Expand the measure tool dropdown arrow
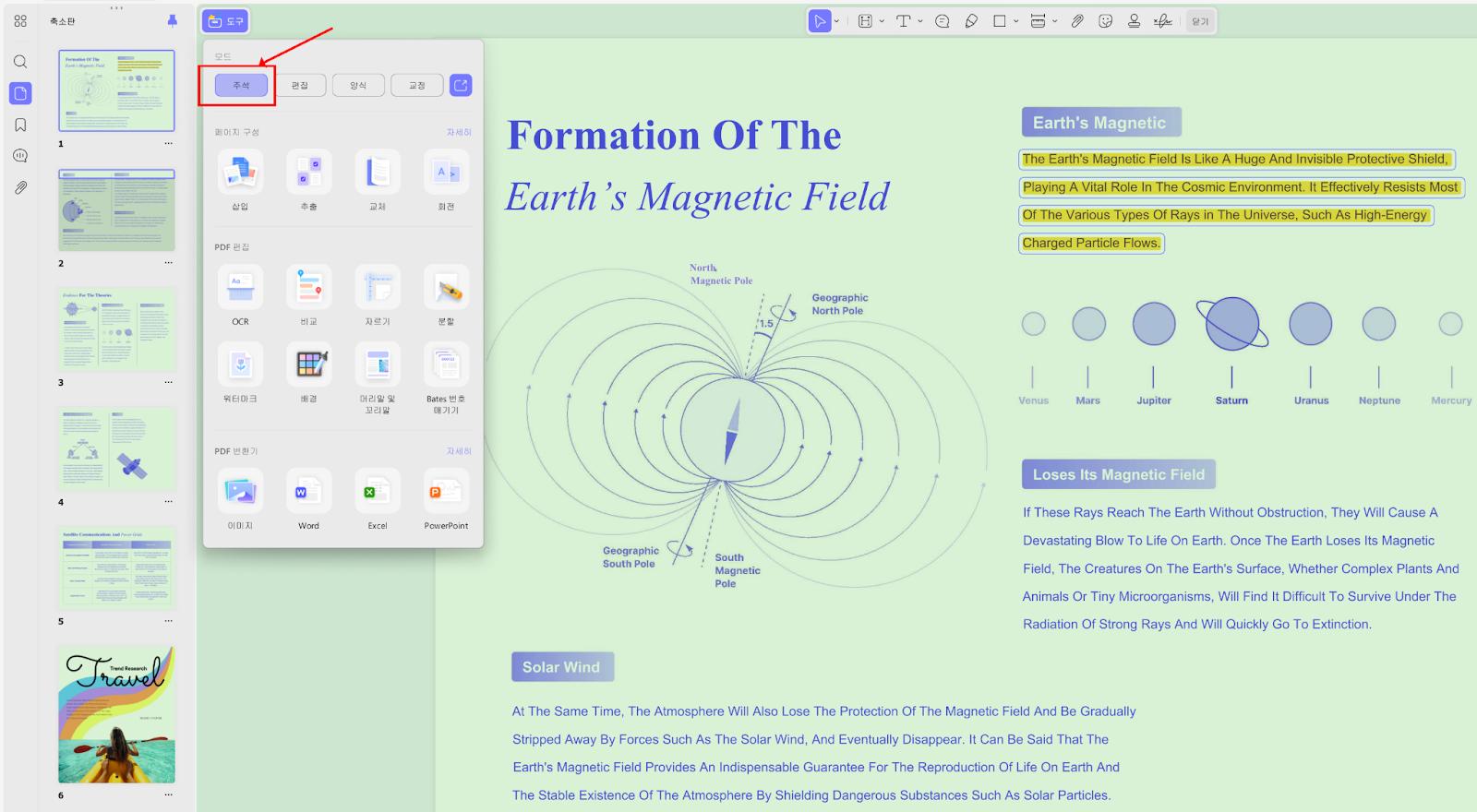1477x812 pixels. 1054,21
